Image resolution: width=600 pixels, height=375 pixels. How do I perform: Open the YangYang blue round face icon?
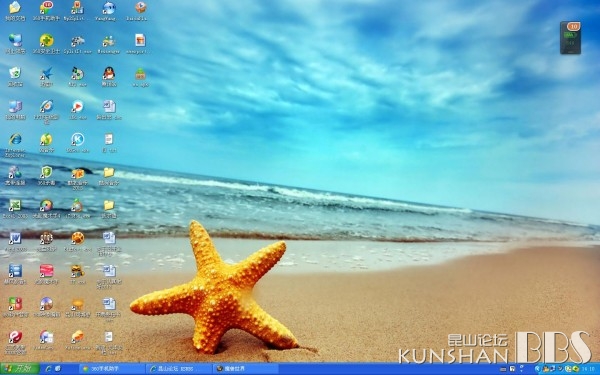coord(109,7)
